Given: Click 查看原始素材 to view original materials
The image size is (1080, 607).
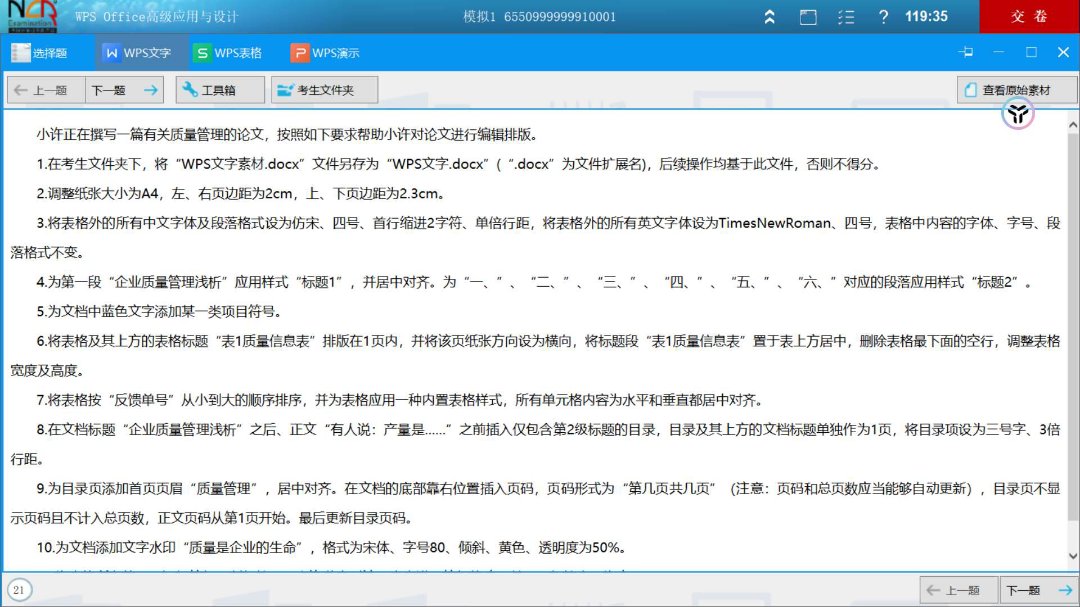Looking at the screenshot, I should [1016, 90].
